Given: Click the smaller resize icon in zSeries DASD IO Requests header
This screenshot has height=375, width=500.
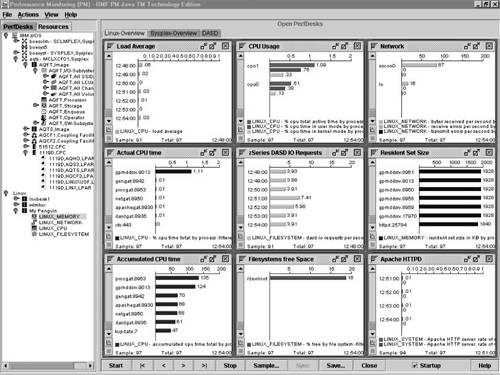Looking at the screenshot, I should click(335, 152).
